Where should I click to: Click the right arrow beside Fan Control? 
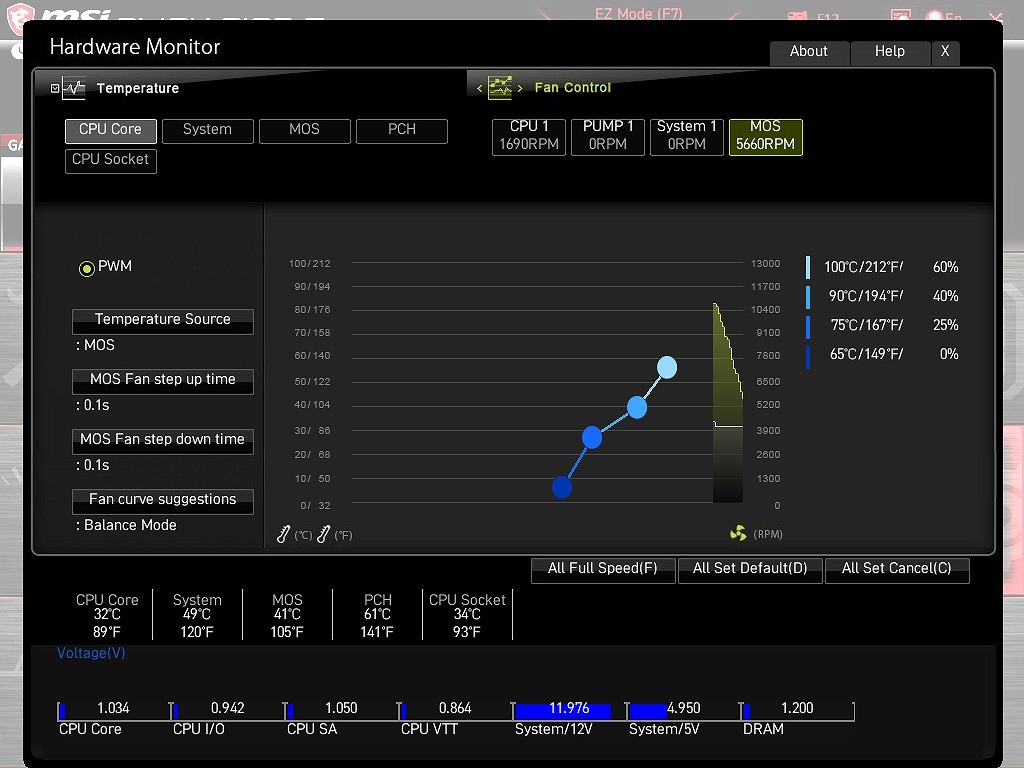[519, 88]
